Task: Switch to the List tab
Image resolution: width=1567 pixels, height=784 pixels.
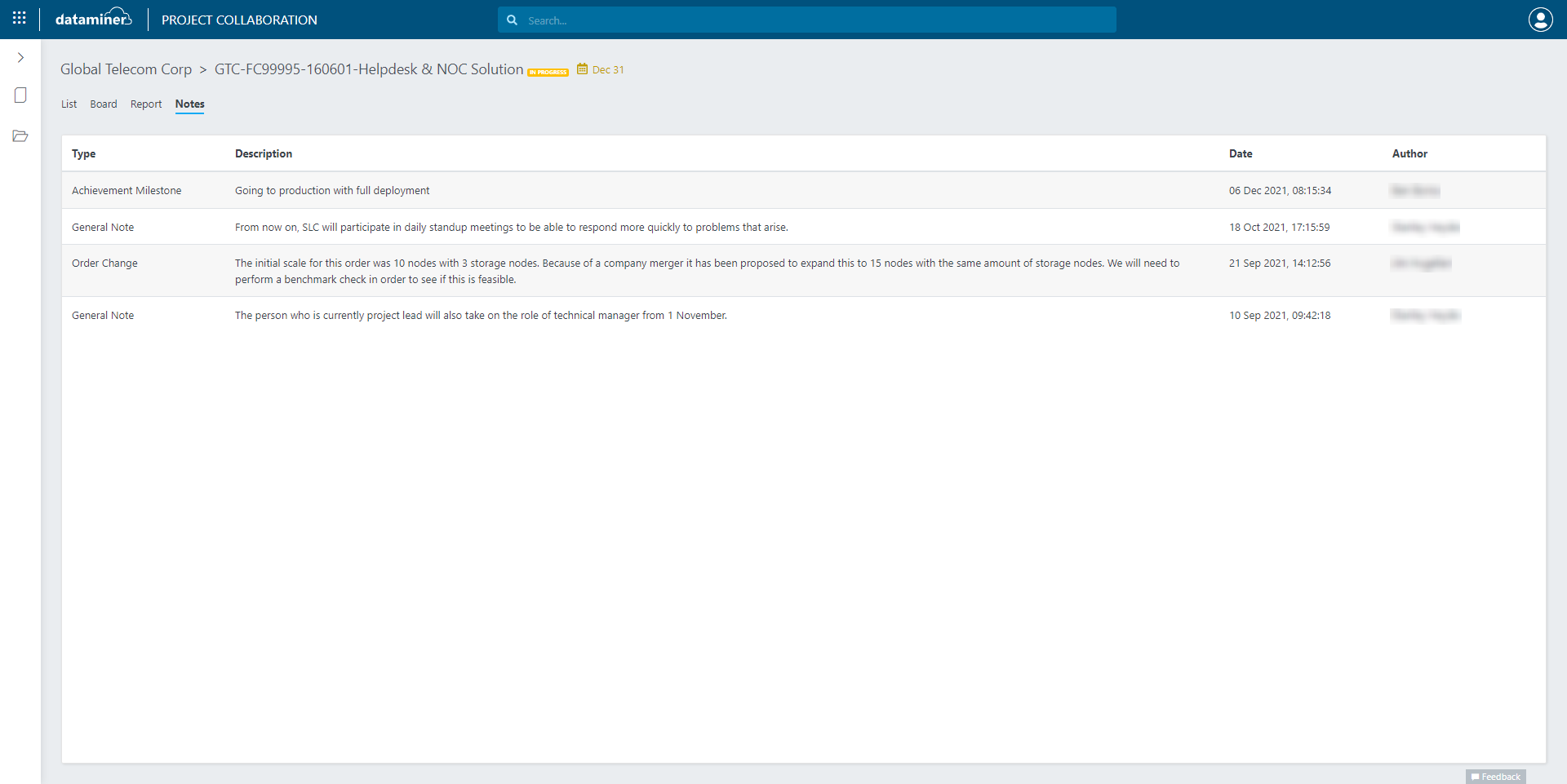Action: 69,104
